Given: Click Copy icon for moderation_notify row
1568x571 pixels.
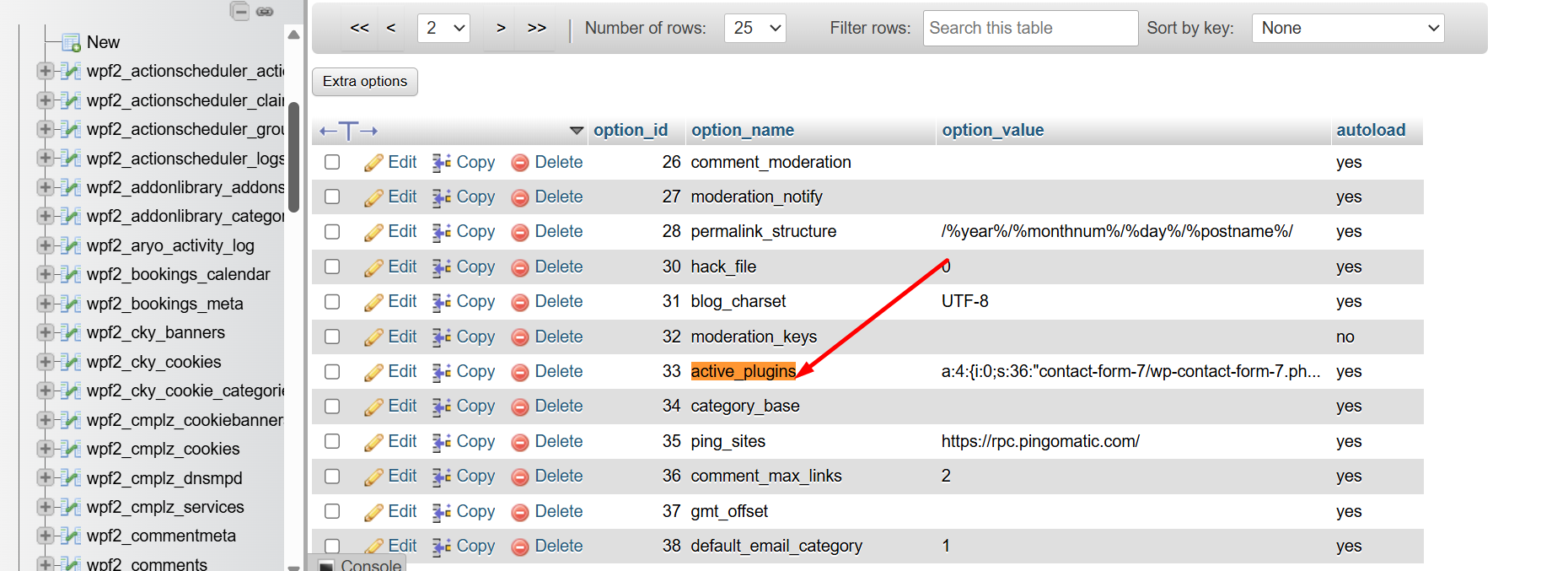Looking at the screenshot, I should (442, 197).
